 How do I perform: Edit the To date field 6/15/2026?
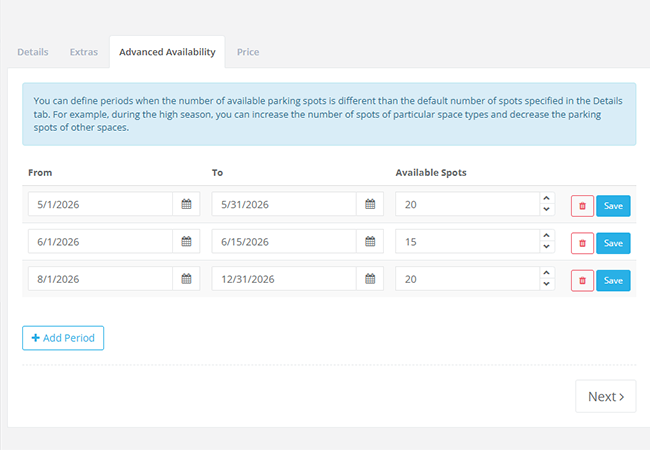284,241
